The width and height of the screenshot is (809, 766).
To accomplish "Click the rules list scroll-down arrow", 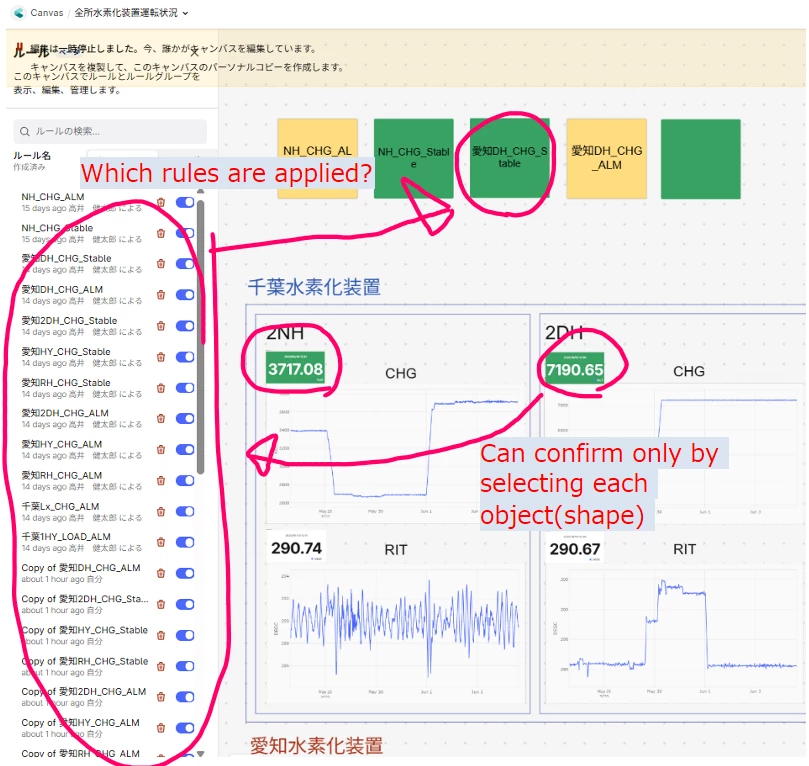I will [201, 754].
